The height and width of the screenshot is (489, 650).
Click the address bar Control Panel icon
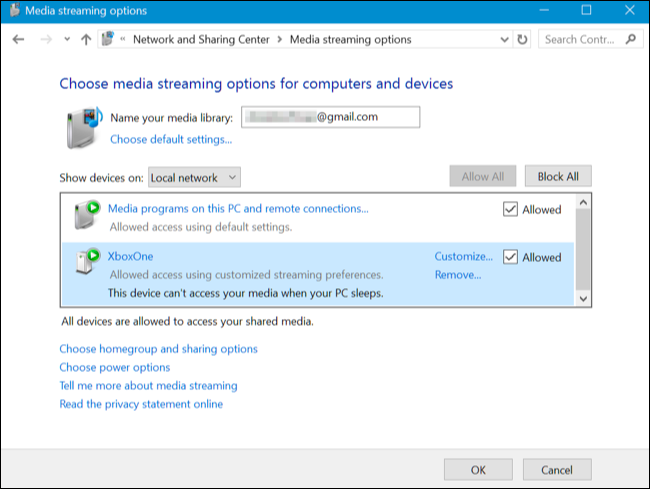coord(108,39)
